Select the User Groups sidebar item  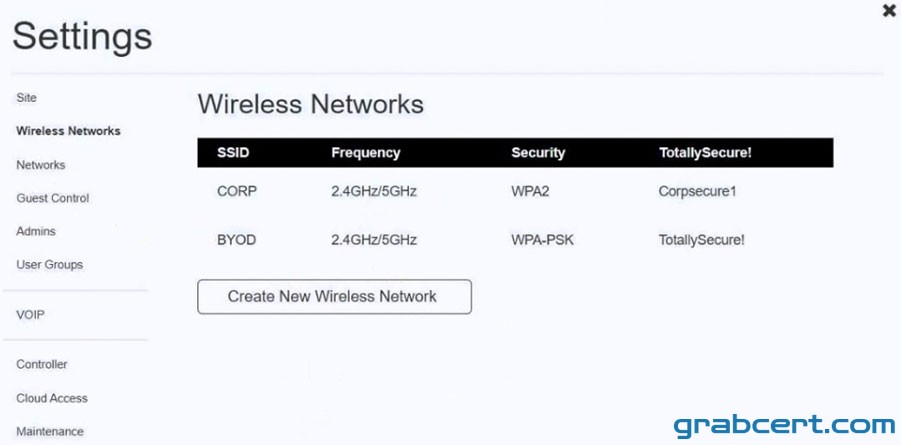49,264
